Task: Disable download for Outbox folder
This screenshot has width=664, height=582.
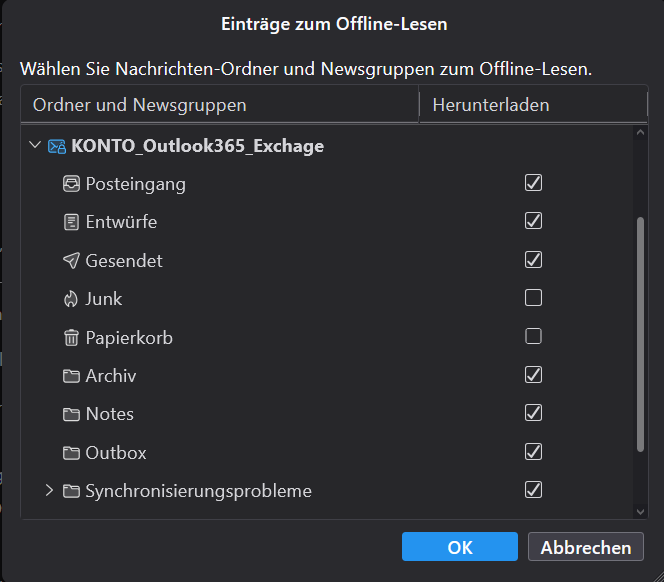Action: click(x=533, y=452)
